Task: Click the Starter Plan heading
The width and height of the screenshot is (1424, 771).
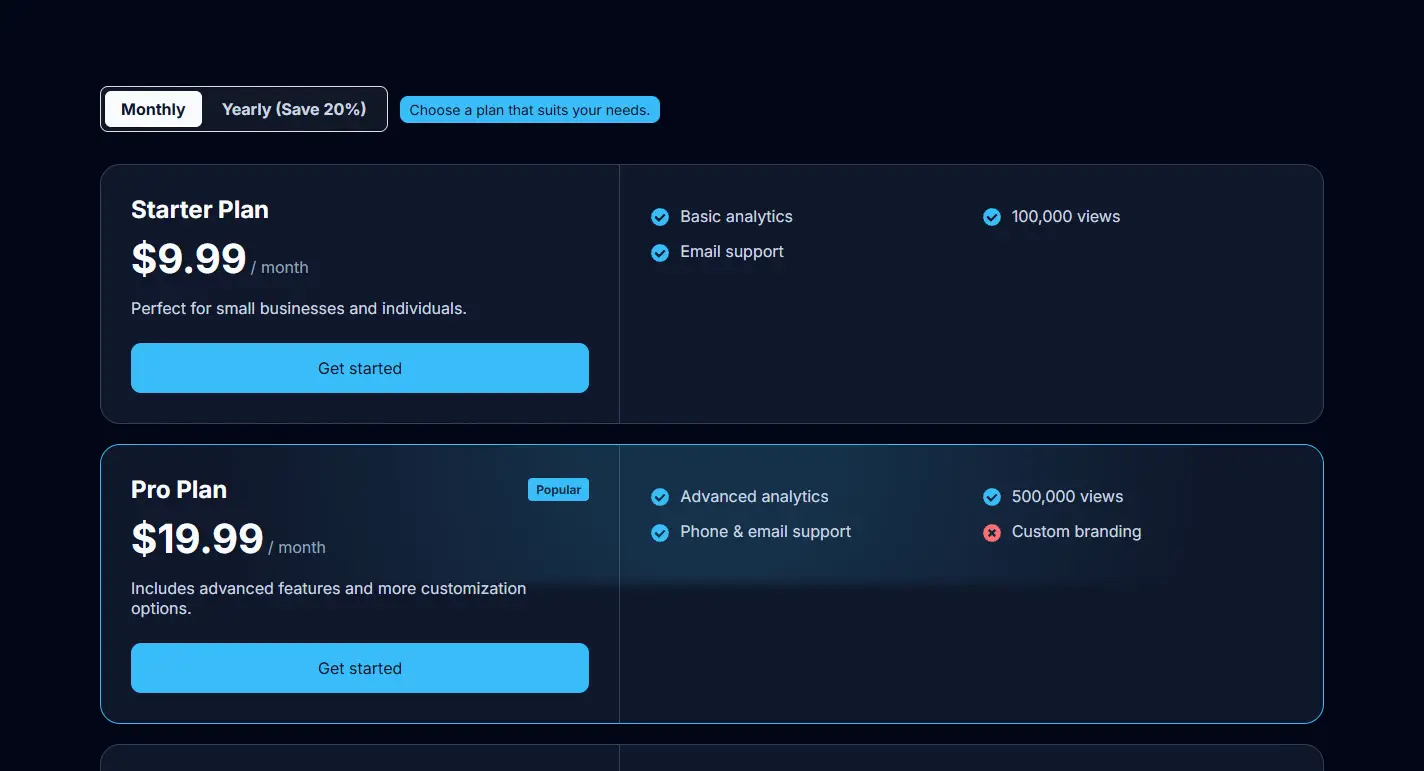Action: (x=200, y=210)
